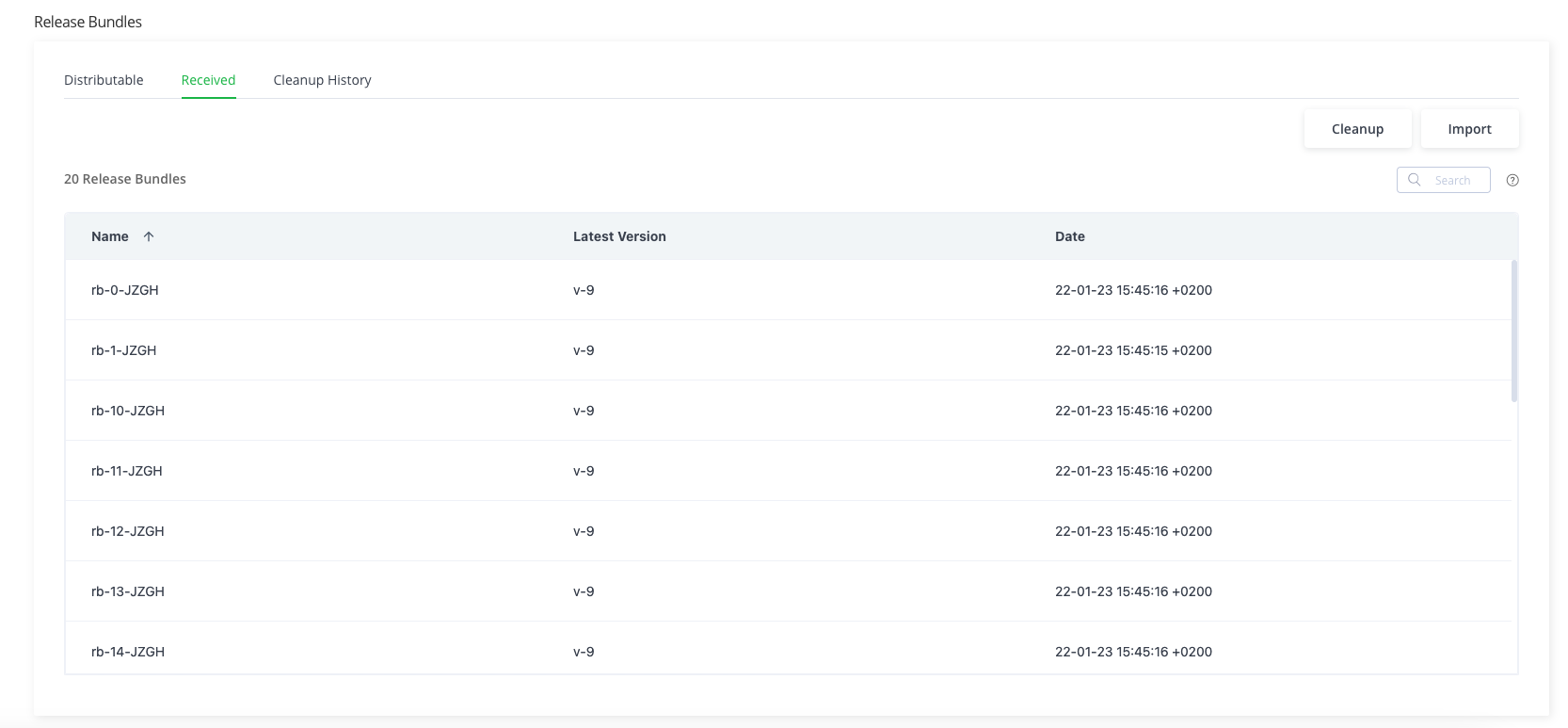Click the Latest Version column header

(x=619, y=236)
